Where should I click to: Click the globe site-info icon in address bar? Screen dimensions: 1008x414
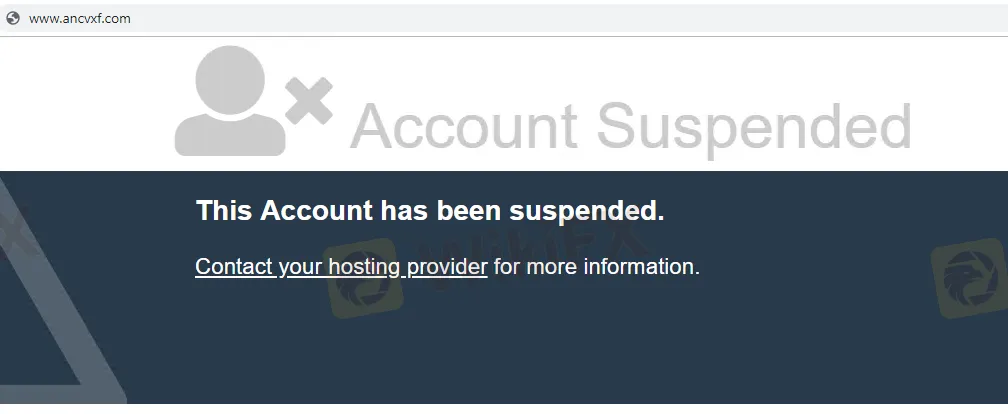(x=13, y=19)
